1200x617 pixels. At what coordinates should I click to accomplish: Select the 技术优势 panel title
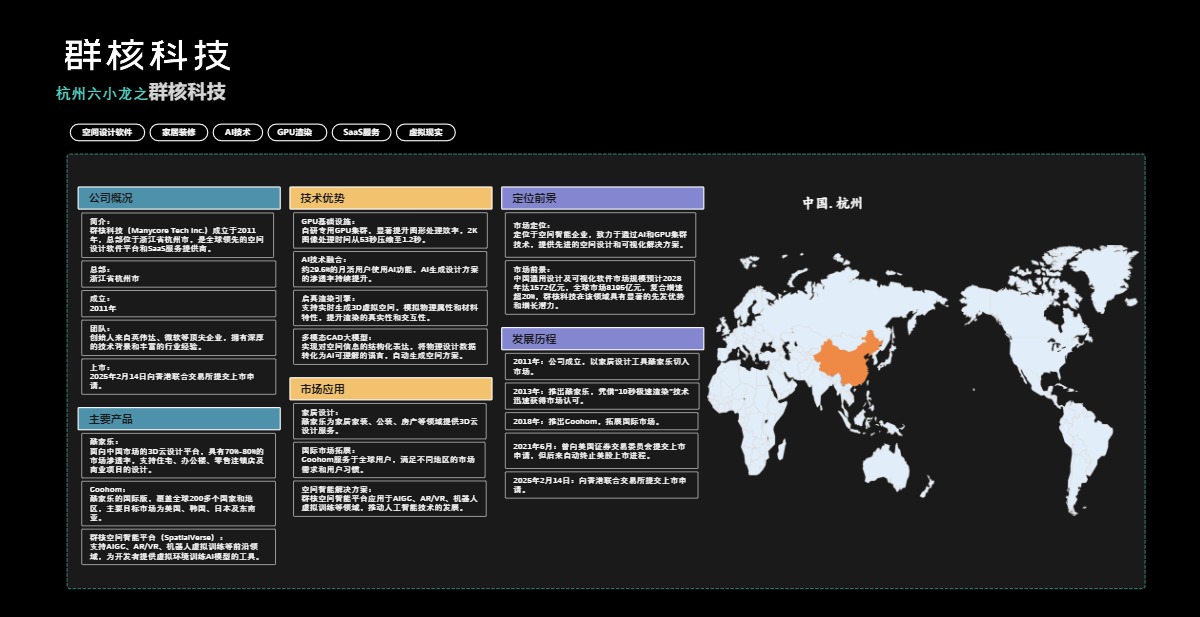tap(388, 197)
